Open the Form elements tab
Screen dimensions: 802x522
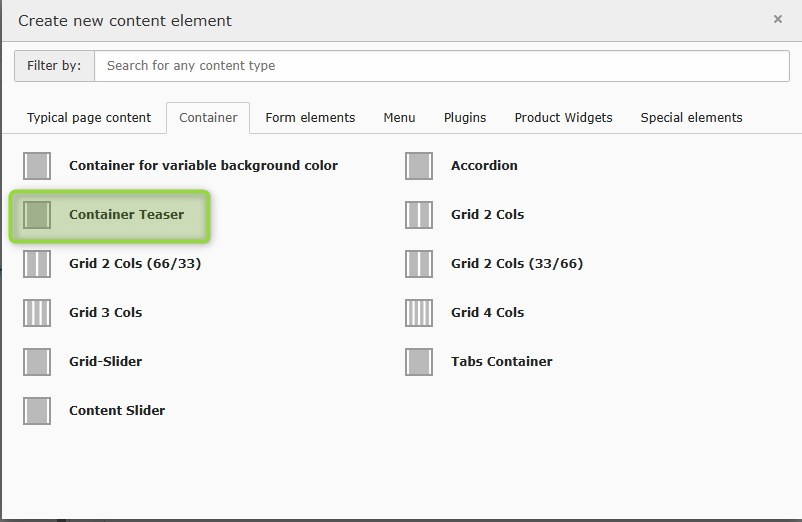(x=310, y=118)
